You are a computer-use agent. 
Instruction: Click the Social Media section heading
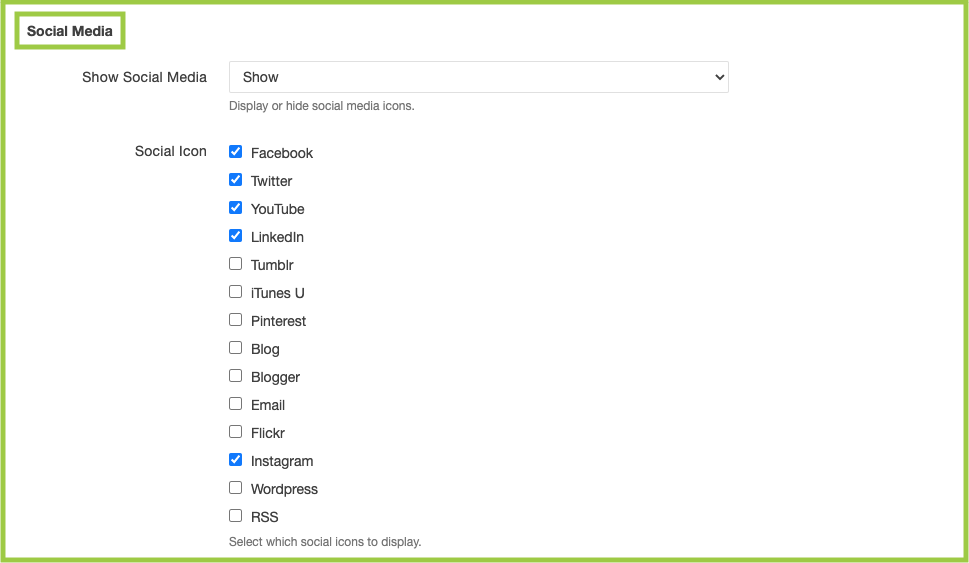coord(70,31)
